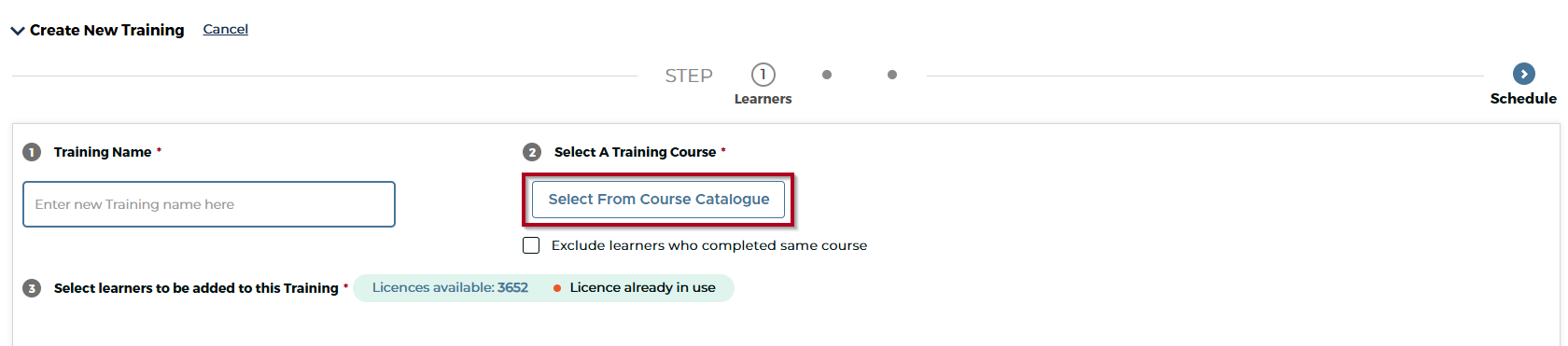Viewport: 1568px width, 346px height.
Task: Jump to the third step dot
Action: tap(892, 75)
